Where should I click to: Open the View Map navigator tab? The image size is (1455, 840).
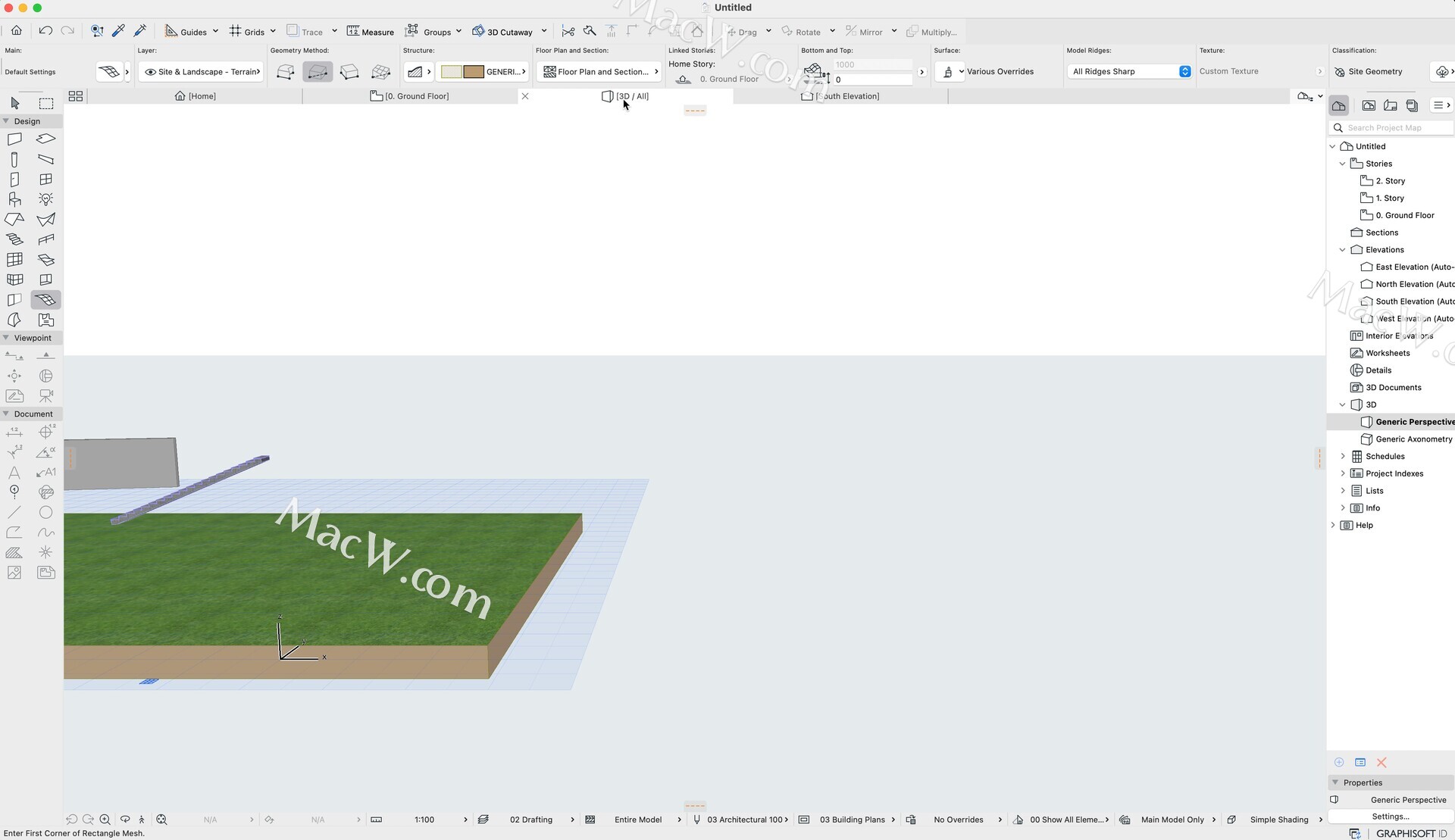pos(1369,105)
